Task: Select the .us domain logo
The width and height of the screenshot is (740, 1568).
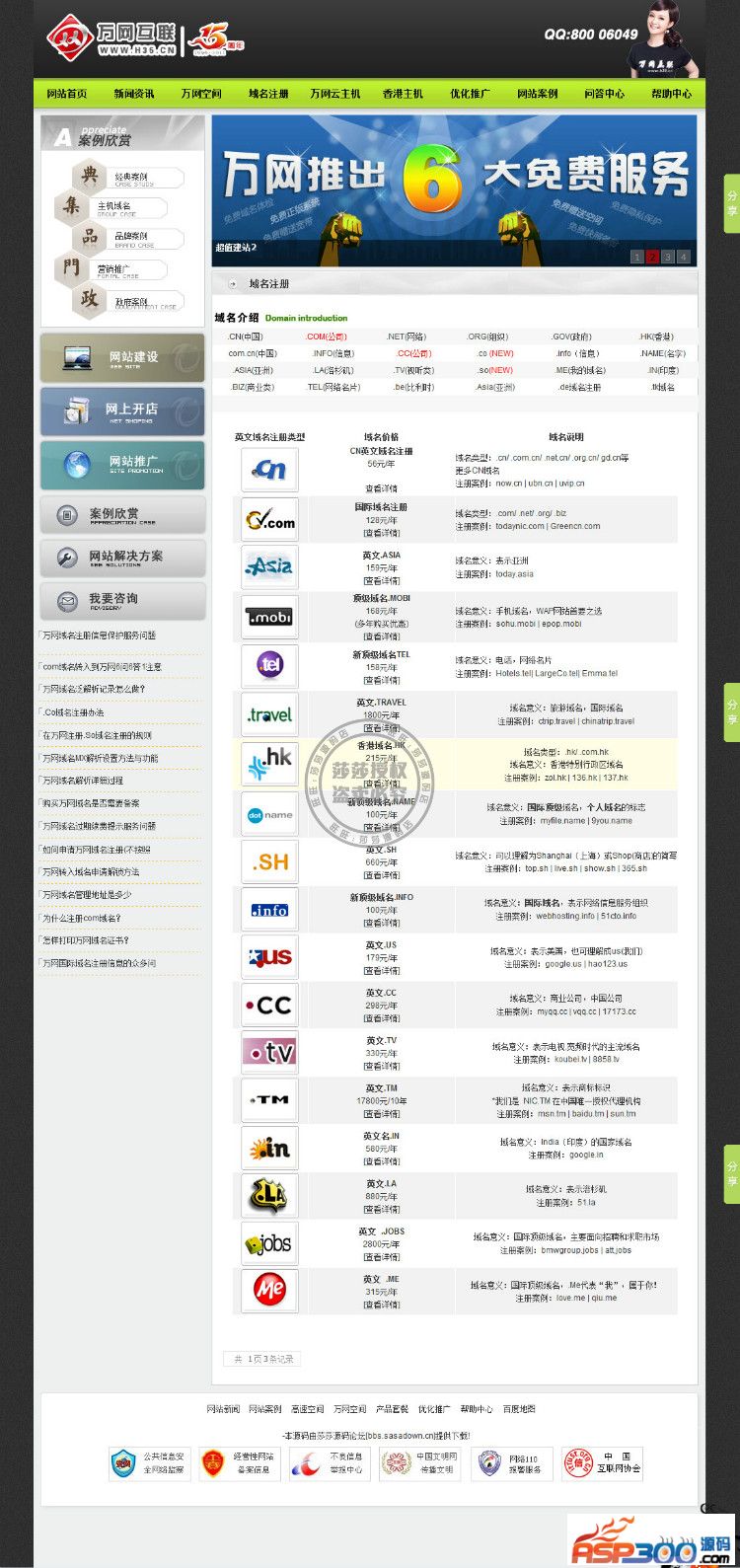Action: tap(269, 957)
